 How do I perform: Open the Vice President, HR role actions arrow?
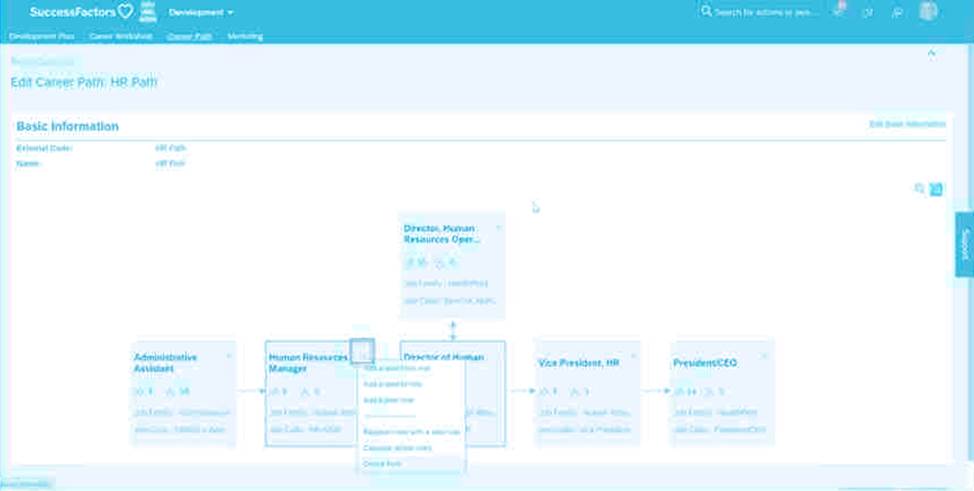630,354
